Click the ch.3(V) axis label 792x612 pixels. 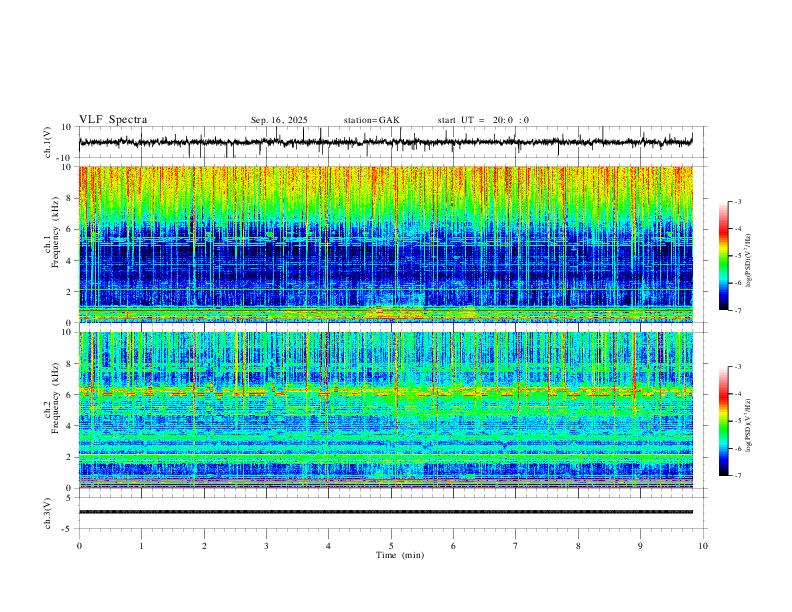click(x=48, y=513)
